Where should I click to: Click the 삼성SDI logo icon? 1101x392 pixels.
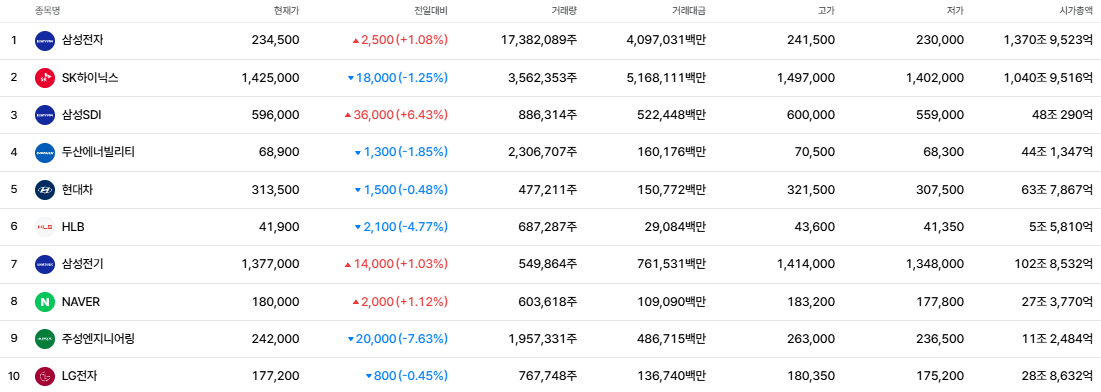(45, 115)
